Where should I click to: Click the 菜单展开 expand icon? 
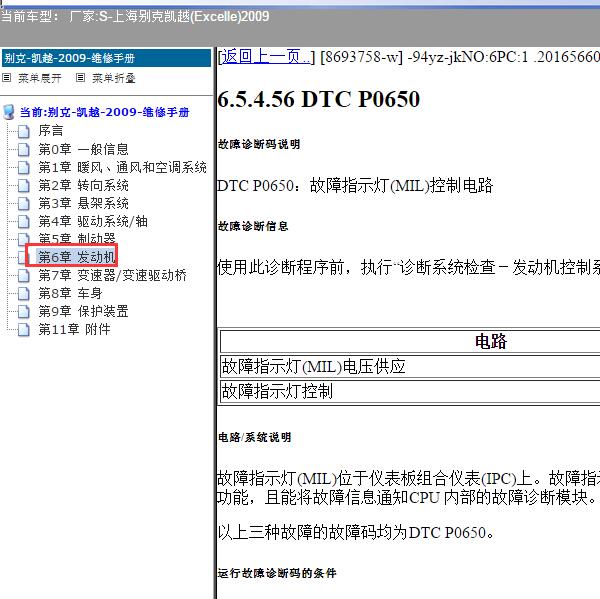pyautogui.click(x=7, y=78)
